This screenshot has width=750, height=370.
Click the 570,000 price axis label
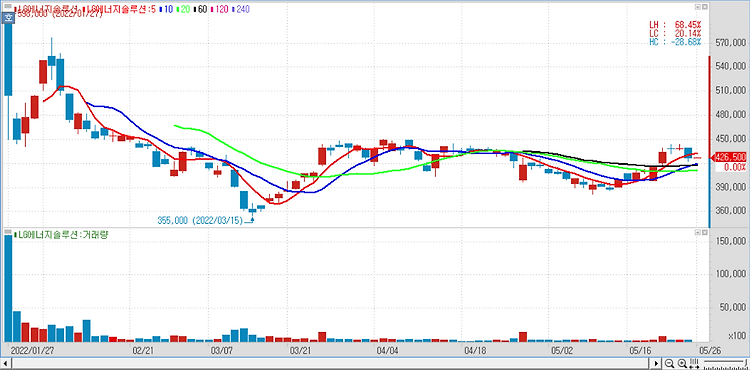click(x=730, y=43)
